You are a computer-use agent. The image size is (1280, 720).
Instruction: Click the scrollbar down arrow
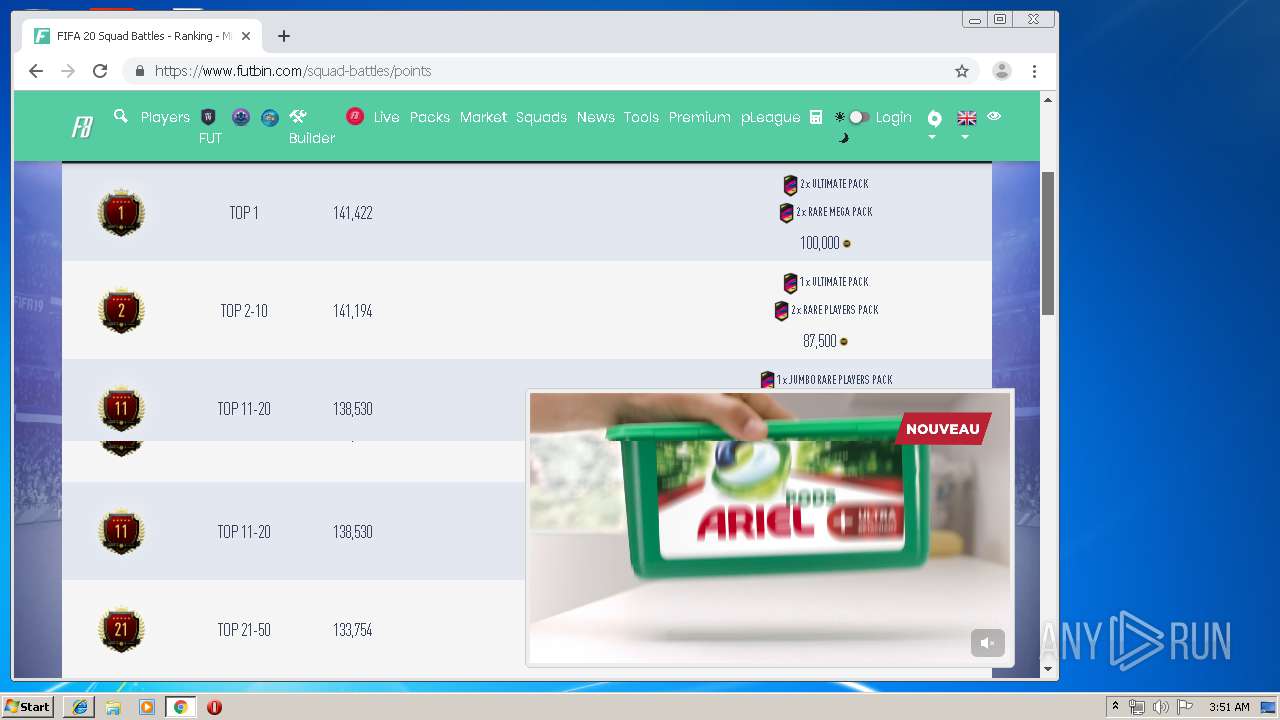pos(1048,669)
